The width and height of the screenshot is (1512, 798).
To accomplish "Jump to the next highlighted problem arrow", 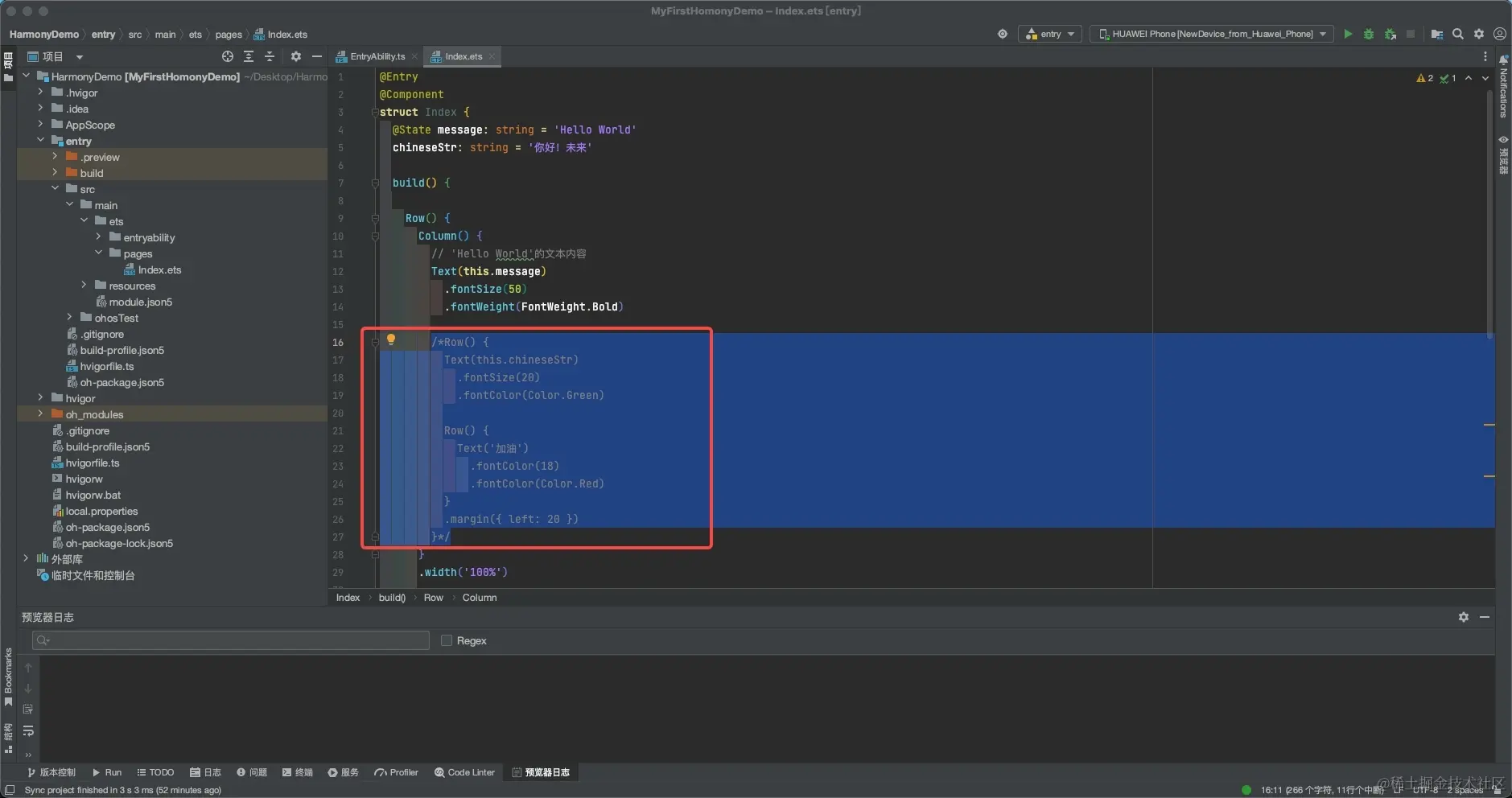I will 1485,78.
